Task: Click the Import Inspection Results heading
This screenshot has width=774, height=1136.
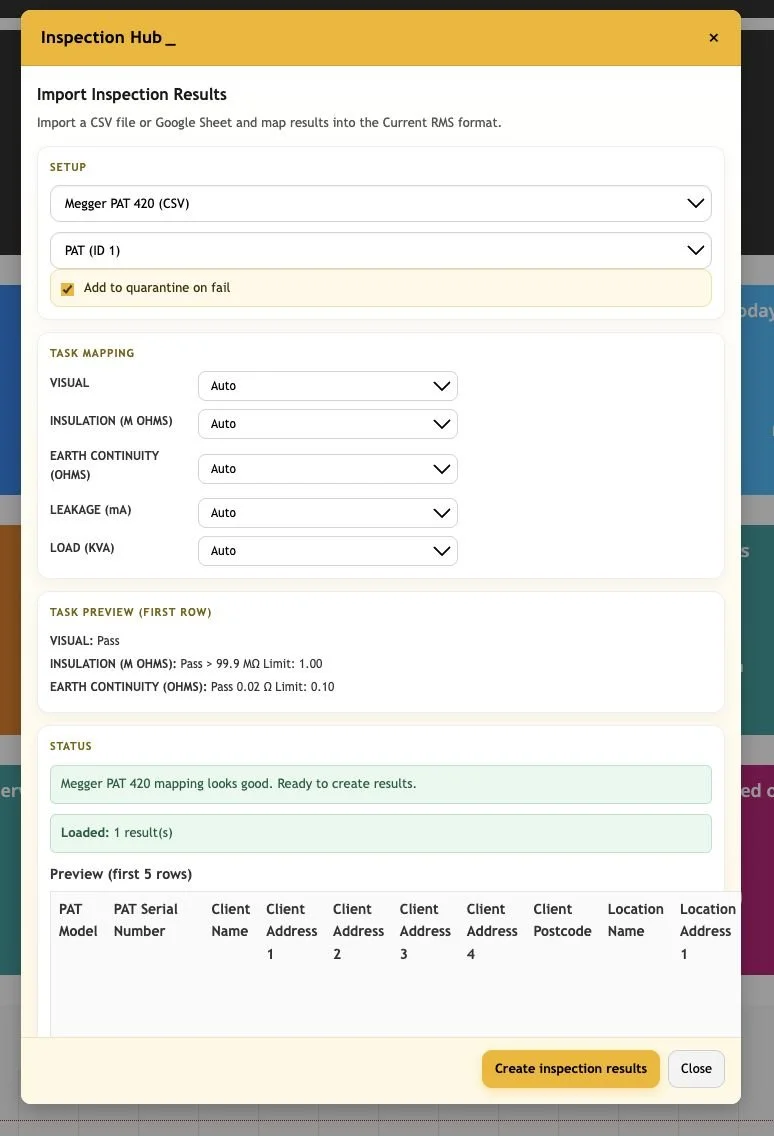Action: click(x=132, y=94)
